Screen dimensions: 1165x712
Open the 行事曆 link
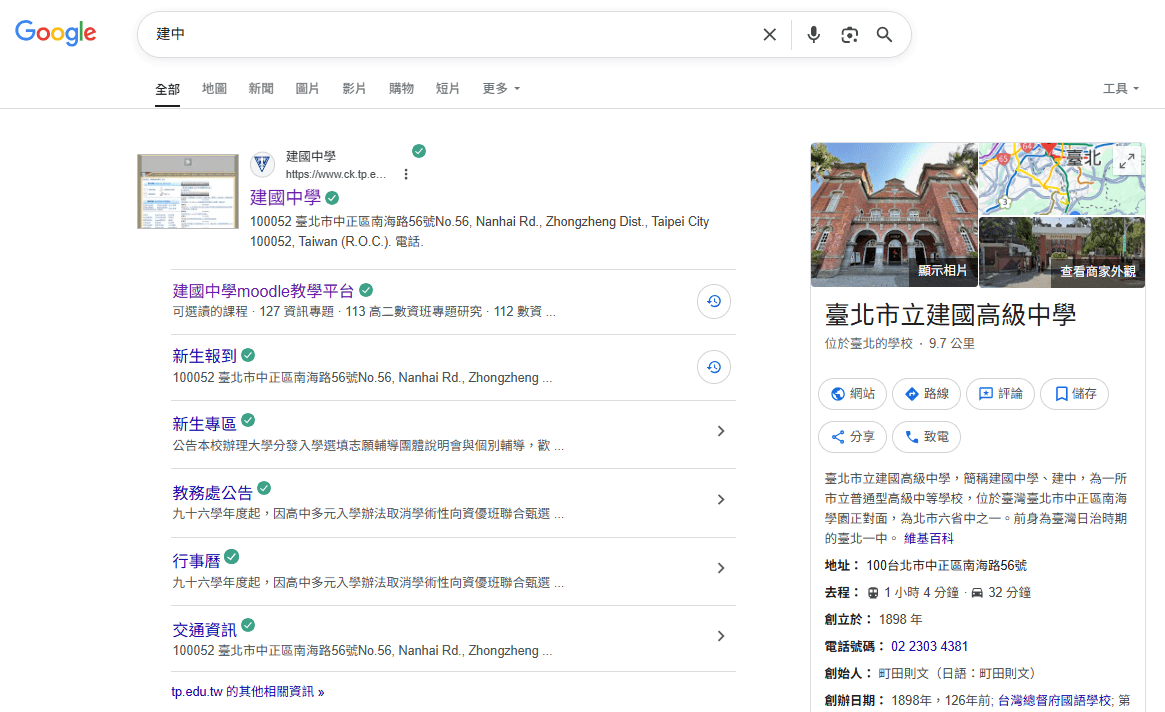click(196, 561)
